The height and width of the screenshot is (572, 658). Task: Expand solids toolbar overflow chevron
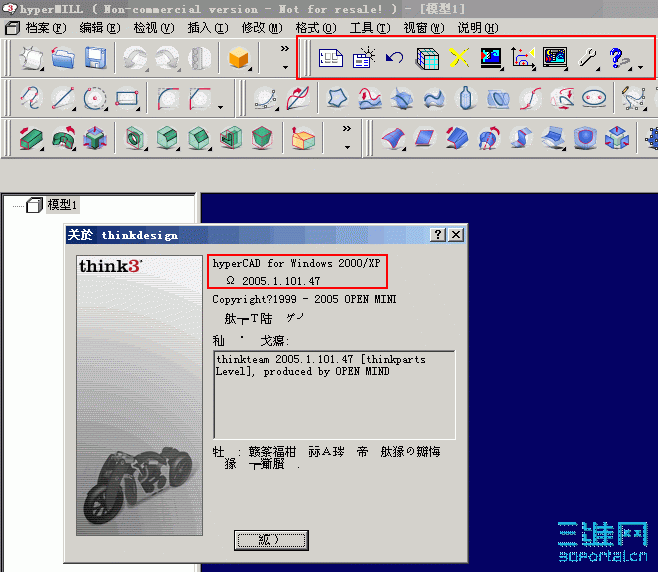(347, 129)
